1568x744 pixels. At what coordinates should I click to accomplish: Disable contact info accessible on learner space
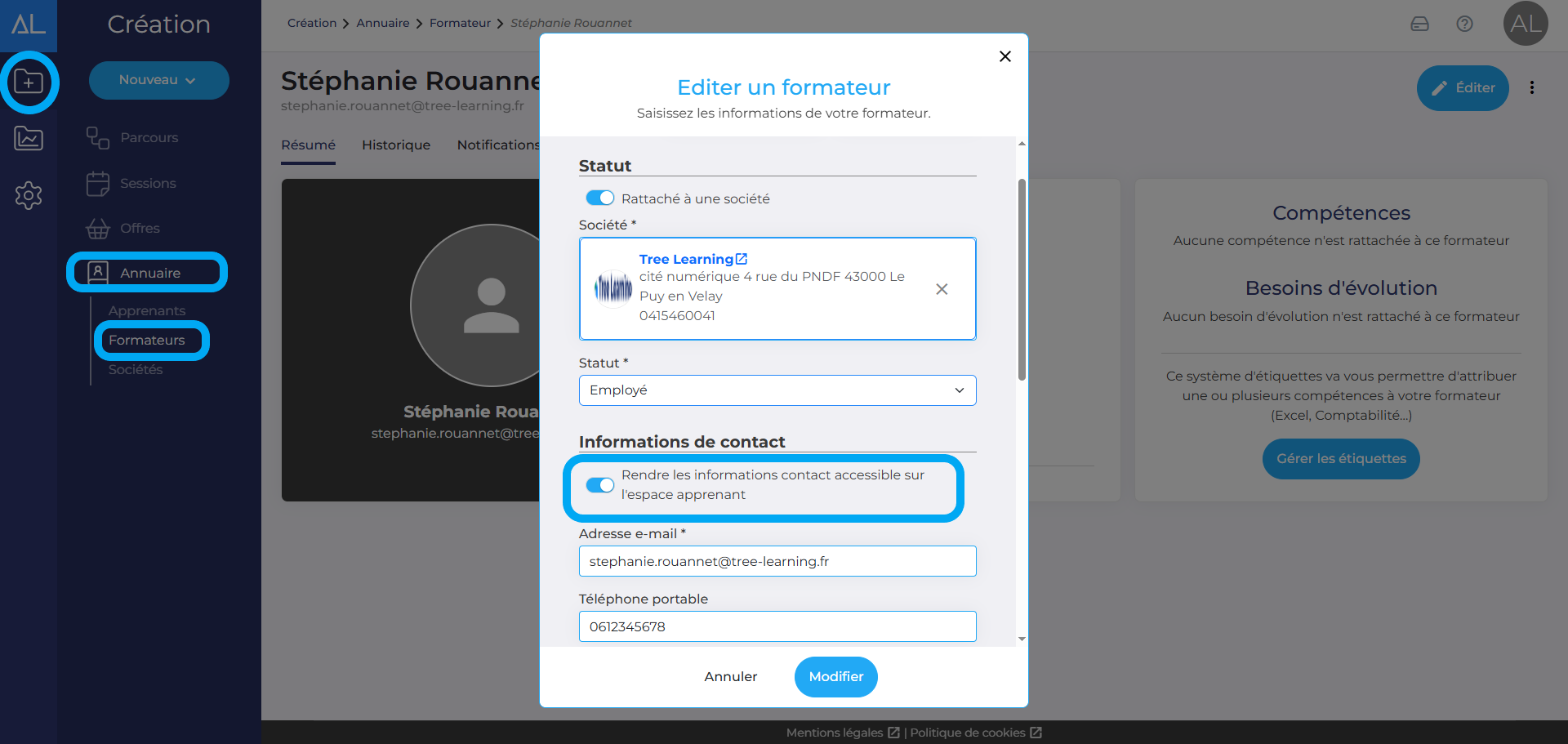(600, 485)
